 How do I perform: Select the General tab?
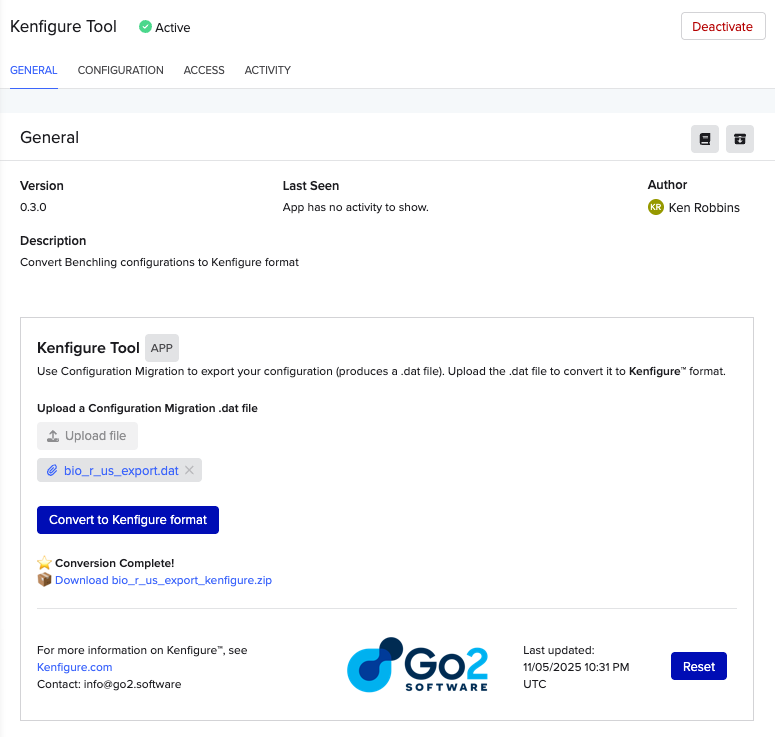click(33, 71)
